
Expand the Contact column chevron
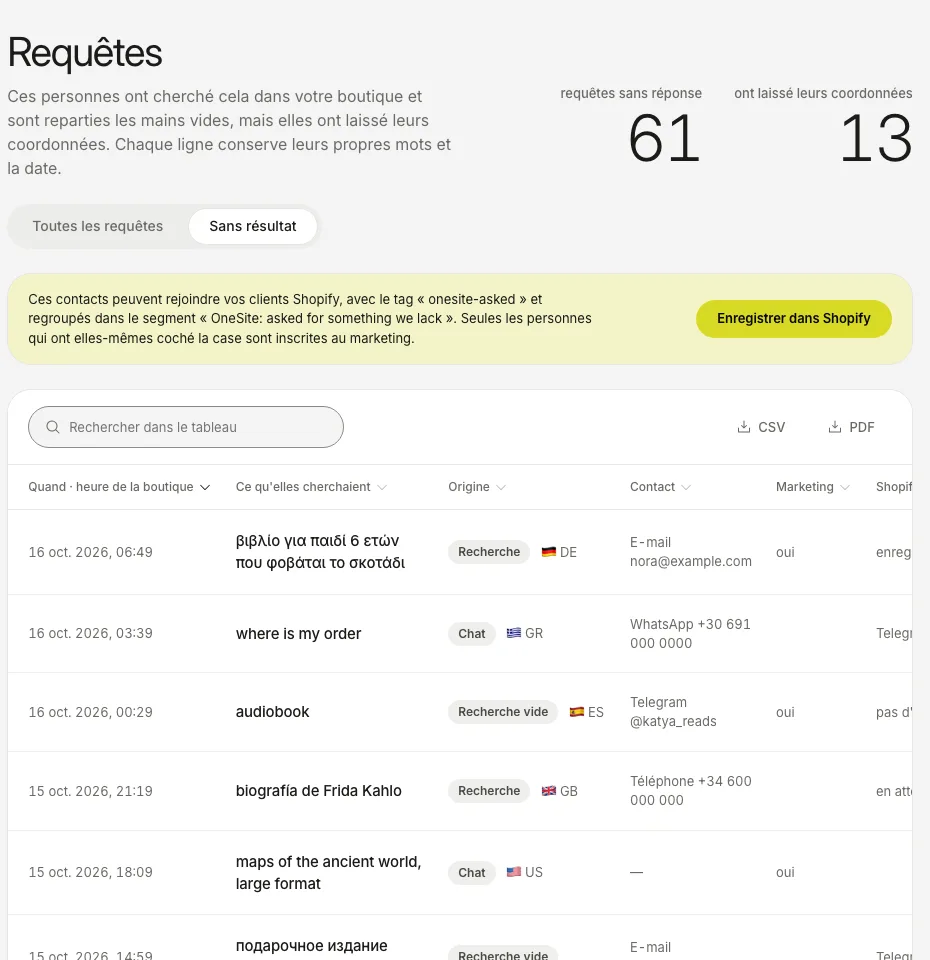(686, 487)
